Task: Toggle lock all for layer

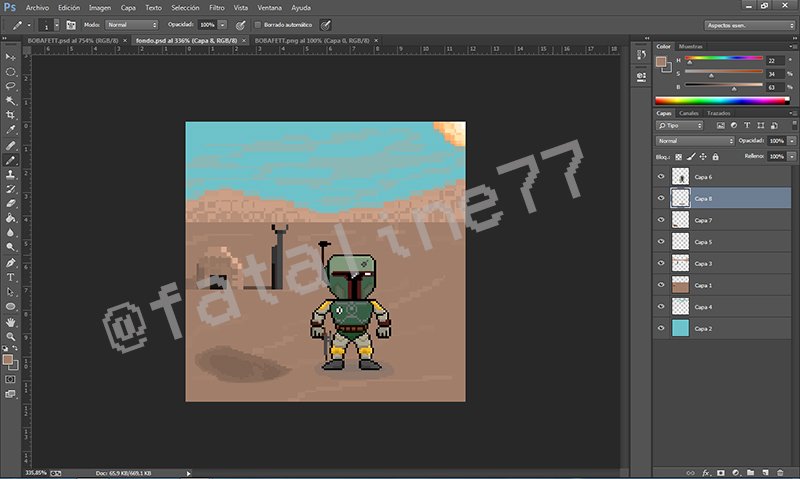Action: click(715, 157)
